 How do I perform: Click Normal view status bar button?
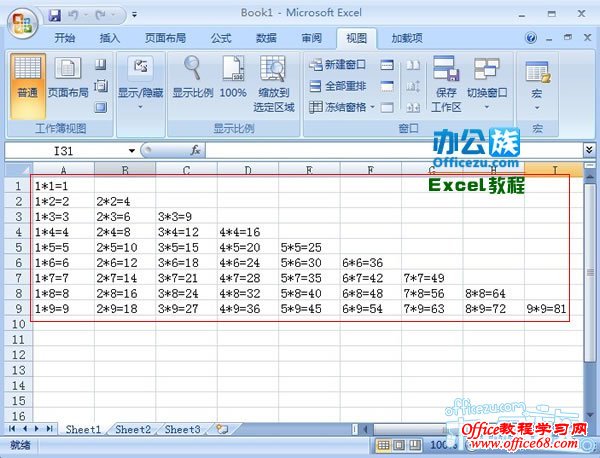tap(384, 445)
